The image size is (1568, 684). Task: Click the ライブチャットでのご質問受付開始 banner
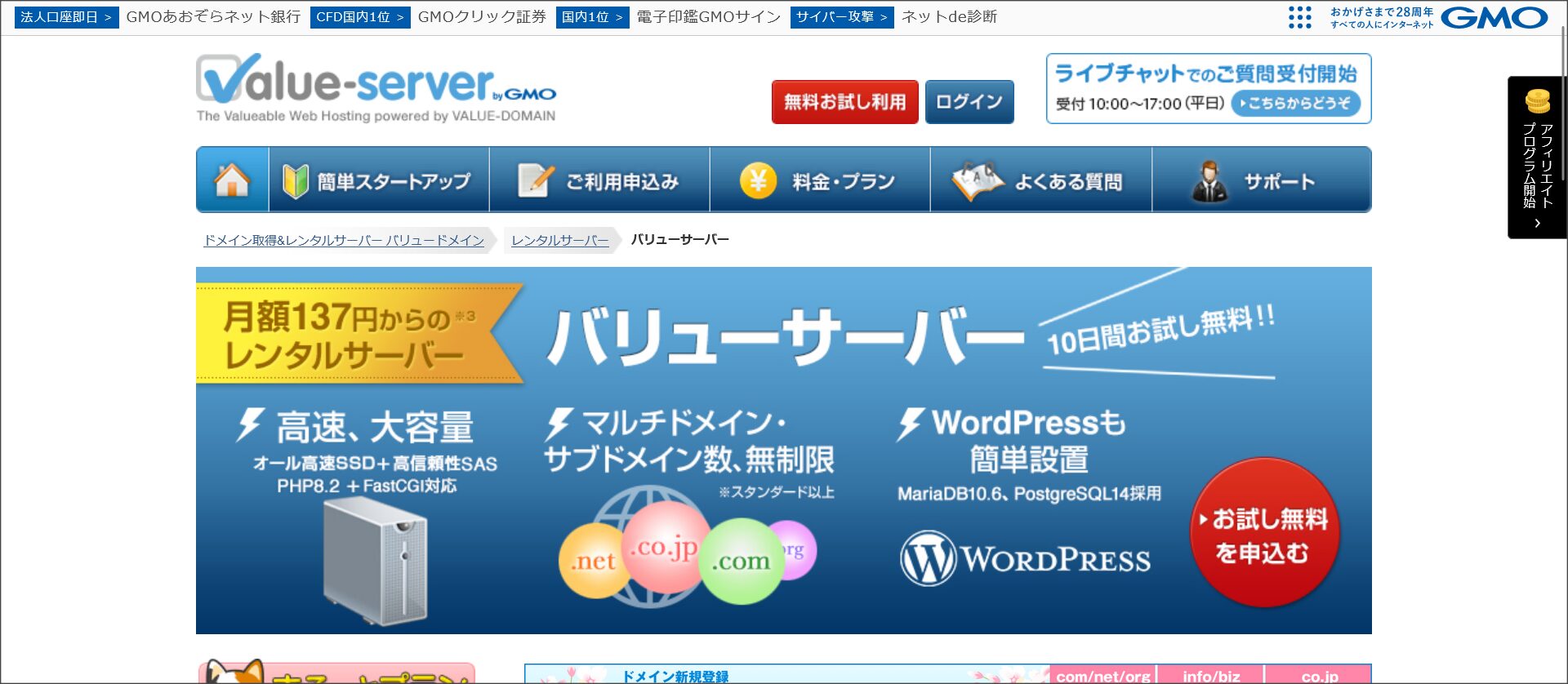click(x=1209, y=89)
